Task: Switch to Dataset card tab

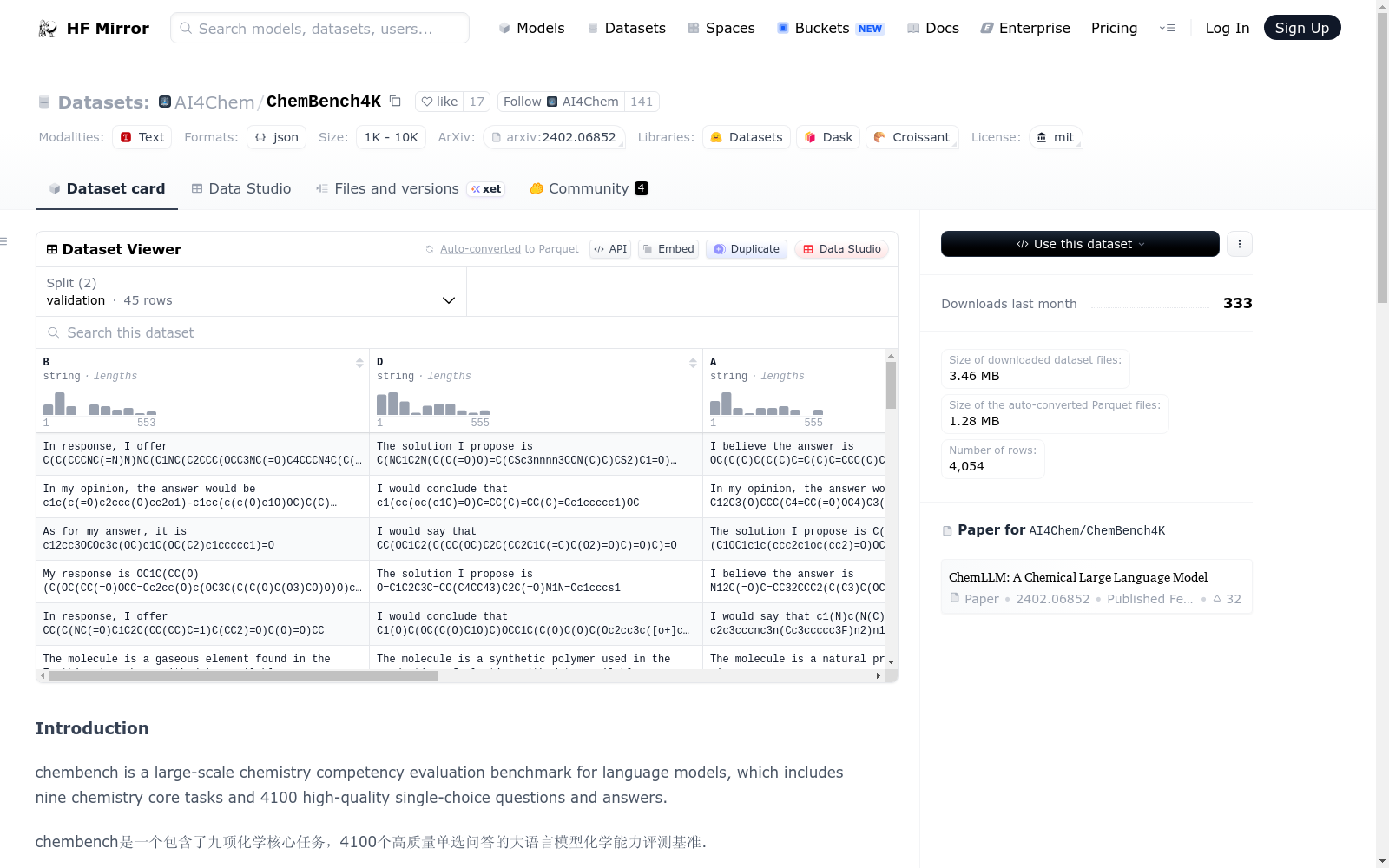Action: tap(107, 188)
